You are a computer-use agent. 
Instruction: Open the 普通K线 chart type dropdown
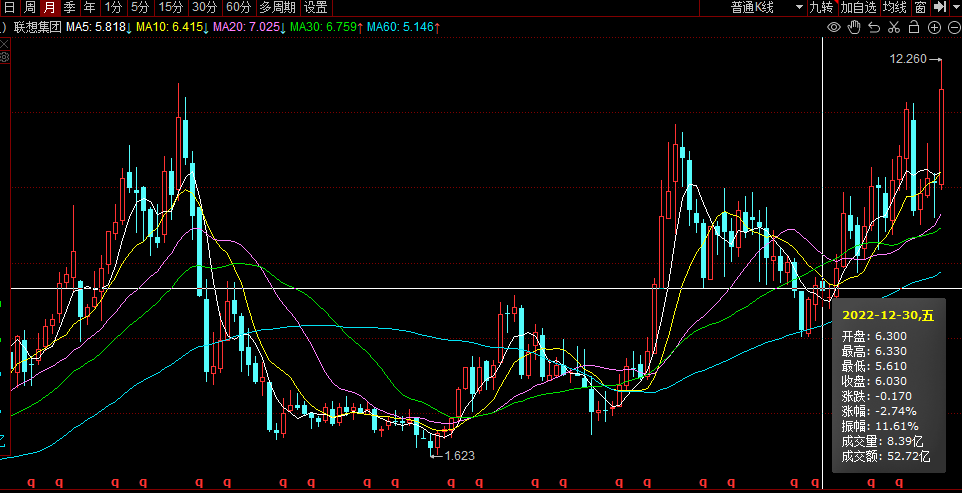[767, 7]
